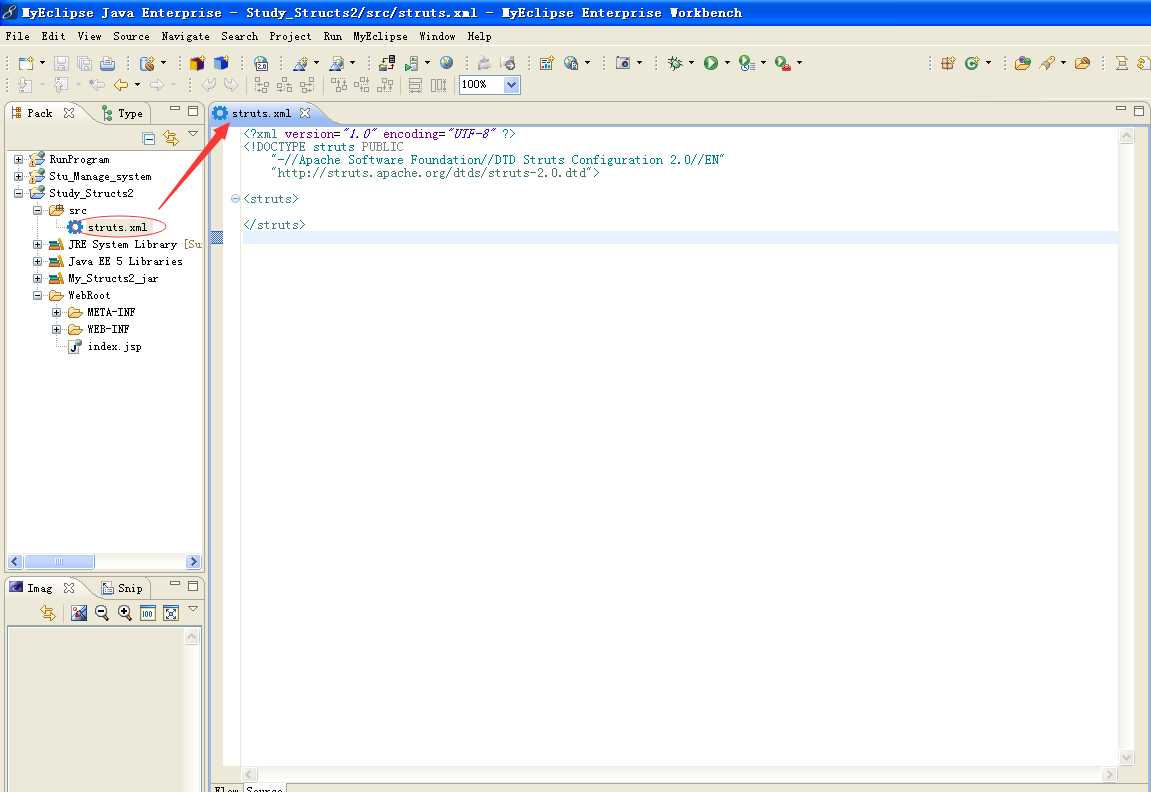Click the Open Type folder icon
Screen dimensions: 1151x792
(1023, 63)
